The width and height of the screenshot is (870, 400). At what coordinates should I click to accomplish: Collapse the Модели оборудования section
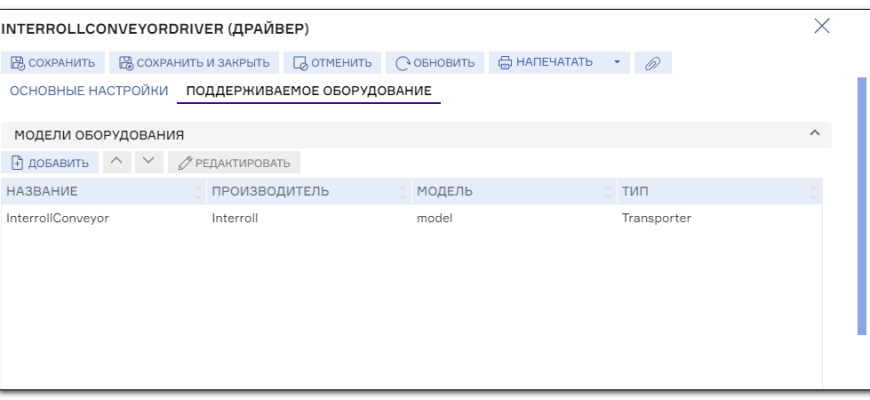click(x=814, y=132)
